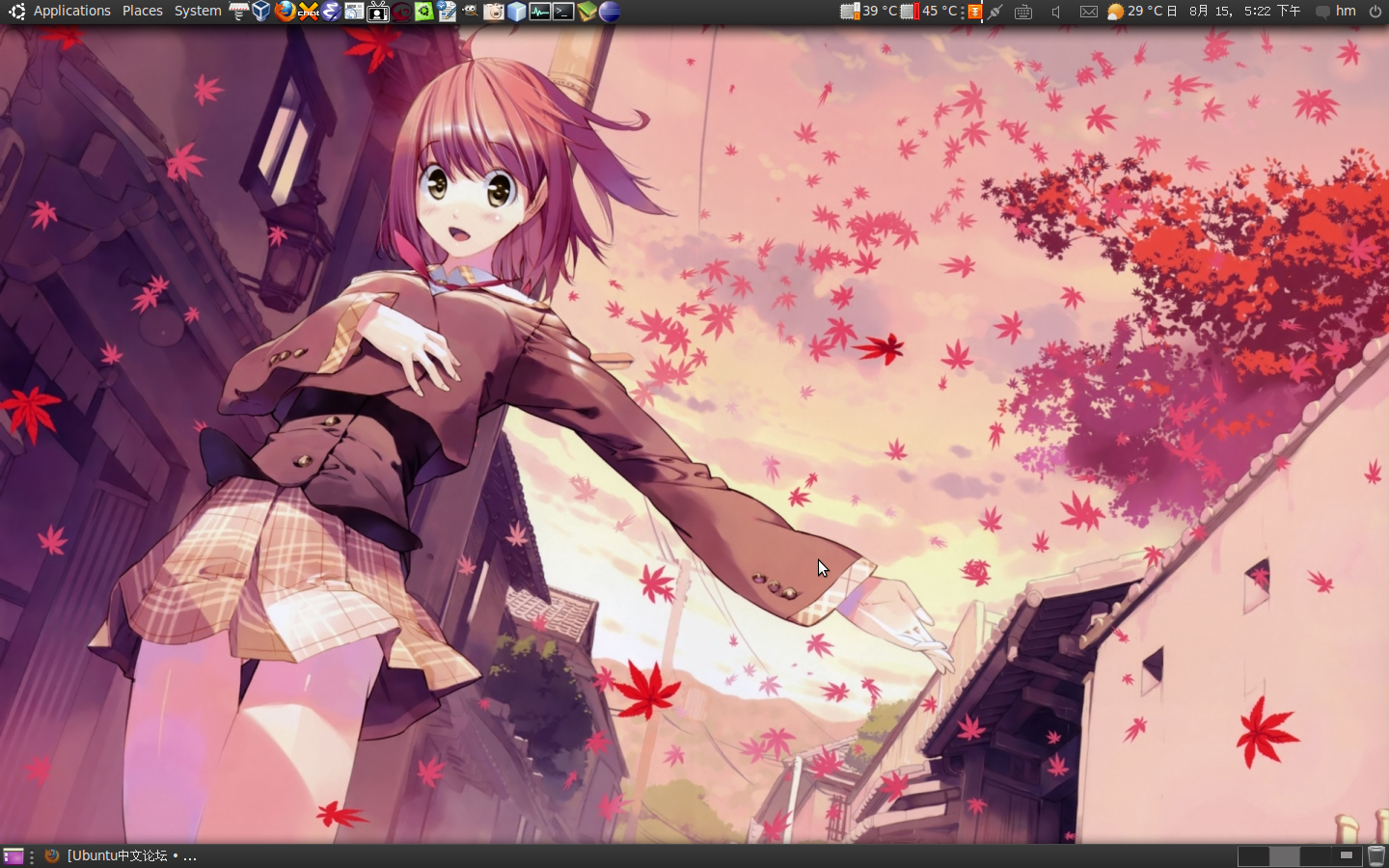Open the System Monitor launcher
The height and width of the screenshot is (868, 1389).
pos(540,12)
